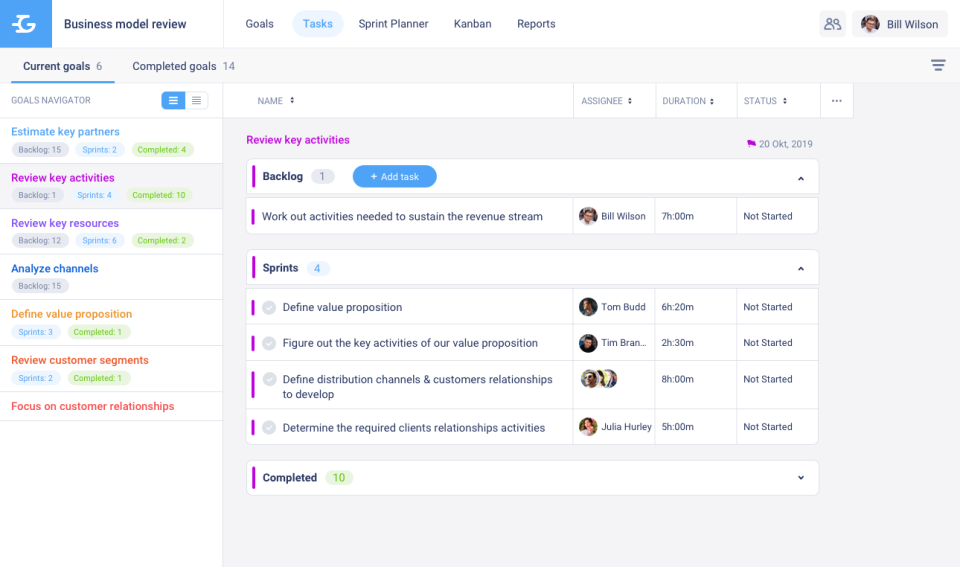Click the grouped assignee avatars for distribution channels task
The width and height of the screenshot is (960, 567).
coord(599,379)
